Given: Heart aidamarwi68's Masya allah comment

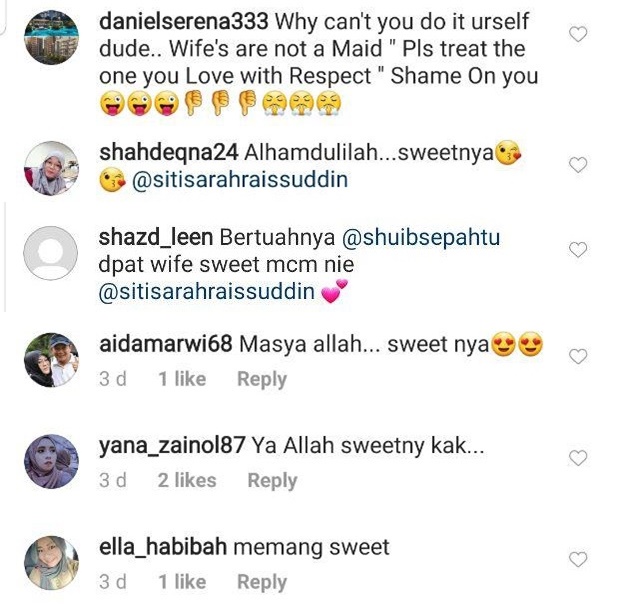Looking at the screenshot, I should click(578, 356).
